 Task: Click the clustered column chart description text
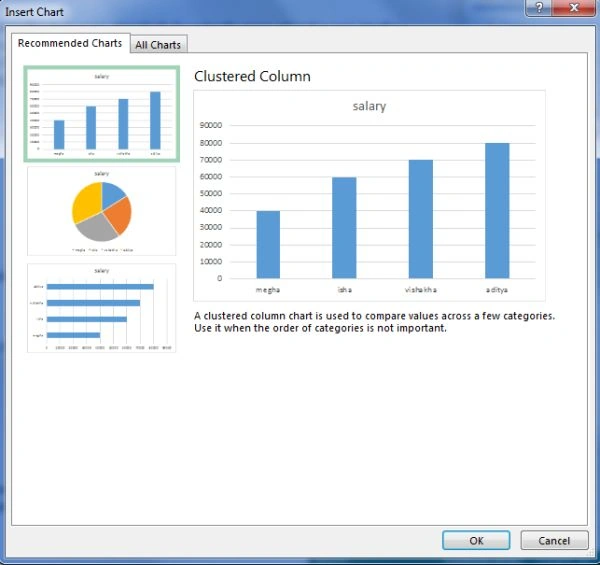pos(374,322)
